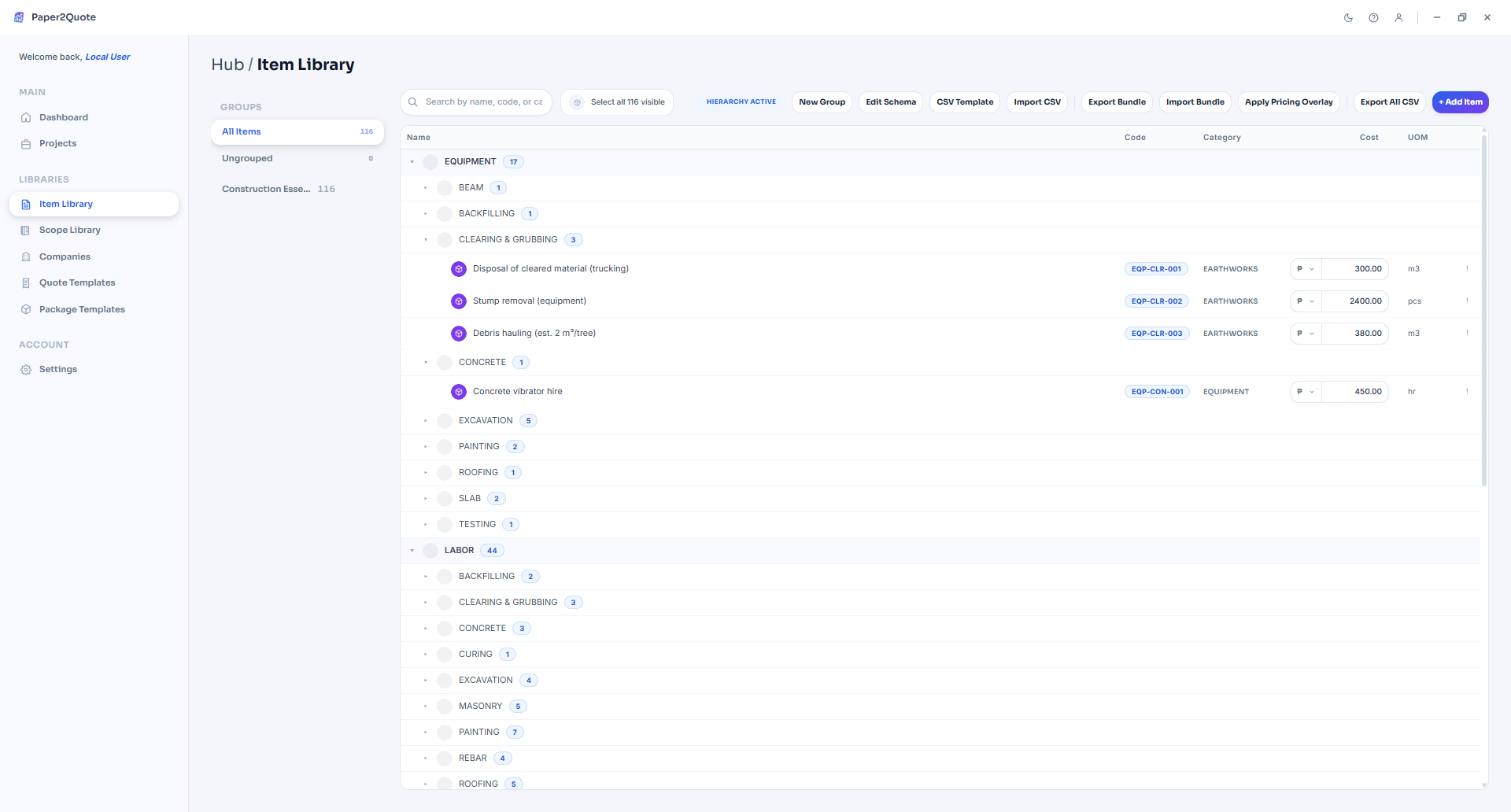Click purple item icon for Debris hauling
The width and height of the screenshot is (1511, 812).
[459, 334]
